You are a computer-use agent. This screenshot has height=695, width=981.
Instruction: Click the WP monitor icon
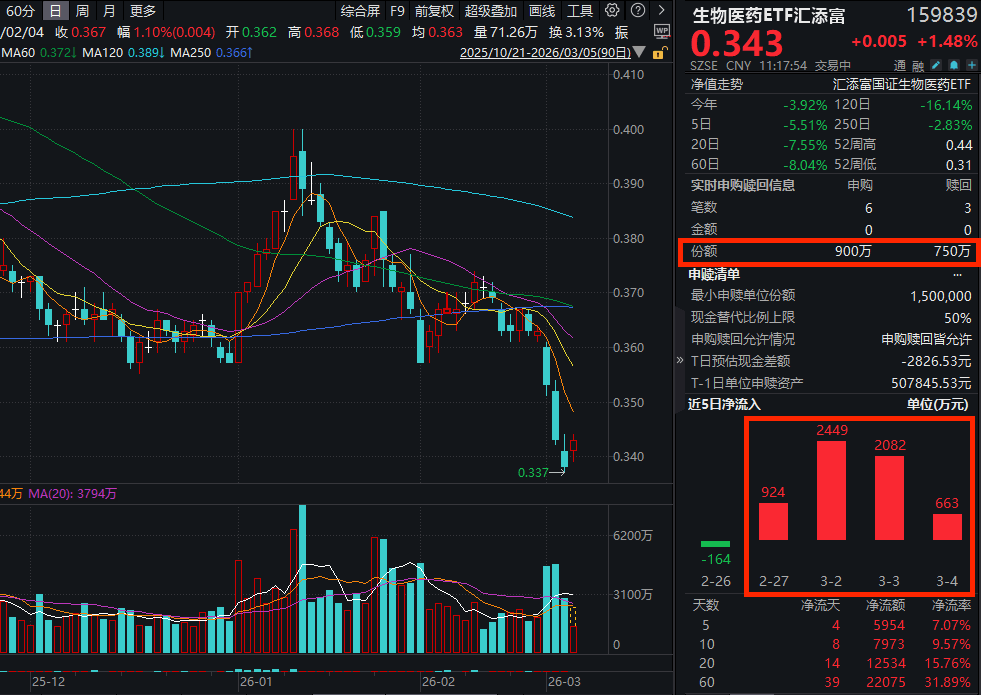click(x=660, y=31)
